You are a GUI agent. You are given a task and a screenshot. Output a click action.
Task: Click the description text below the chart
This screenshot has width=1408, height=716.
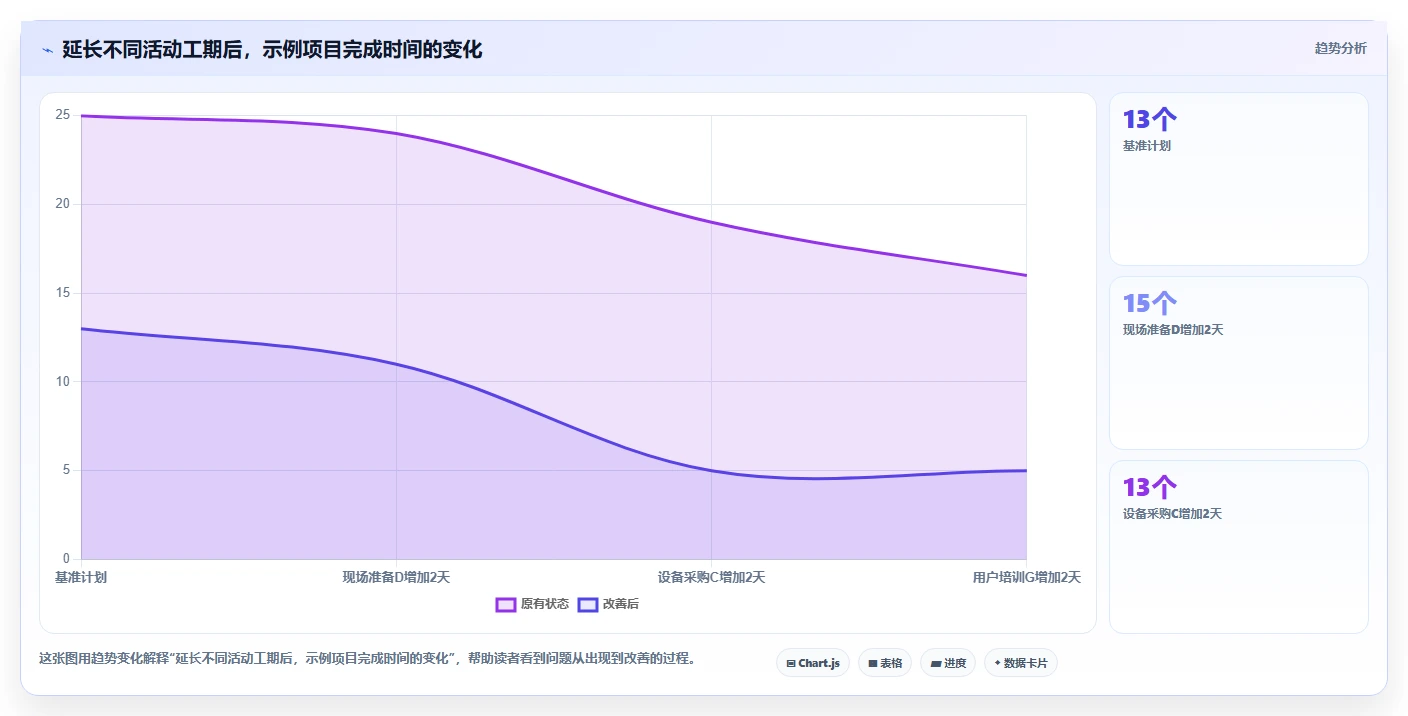tap(367, 659)
